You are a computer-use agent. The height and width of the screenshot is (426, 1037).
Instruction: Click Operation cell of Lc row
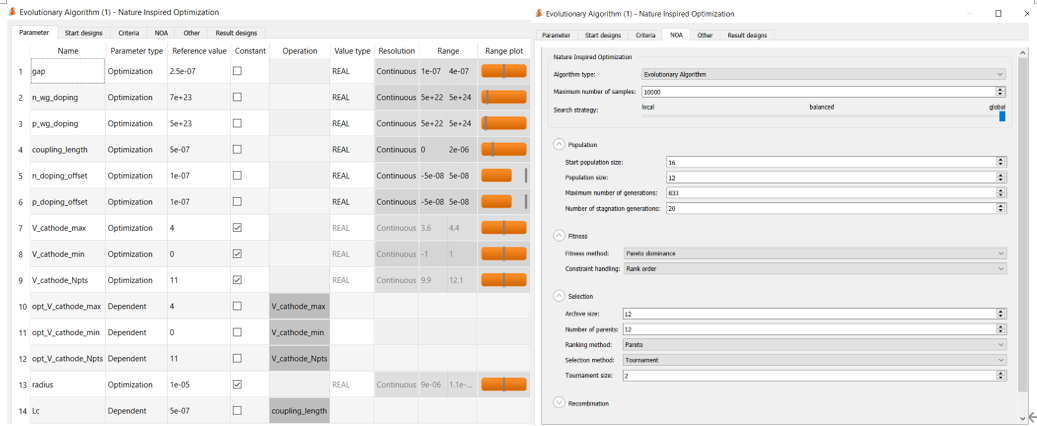pyautogui.click(x=299, y=411)
